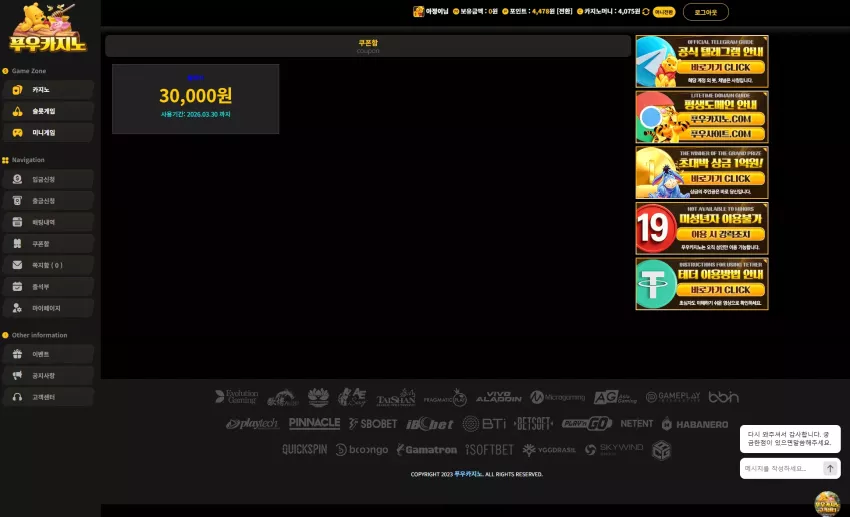Refresh casino money with the circular arrows icon
This screenshot has width=850, height=517.
(x=646, y=11)
